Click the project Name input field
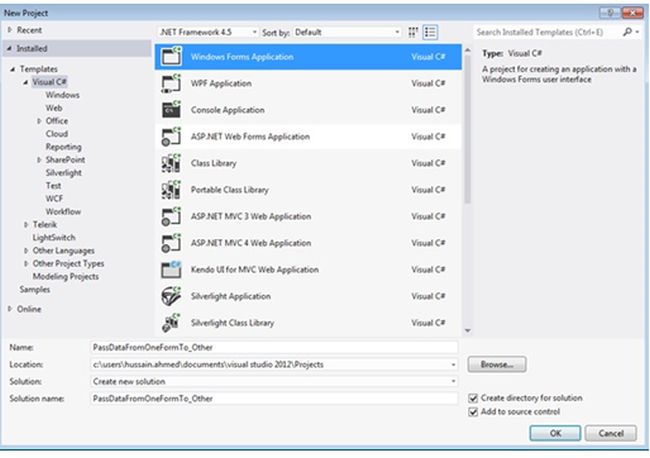 click(x=274, y=347)
